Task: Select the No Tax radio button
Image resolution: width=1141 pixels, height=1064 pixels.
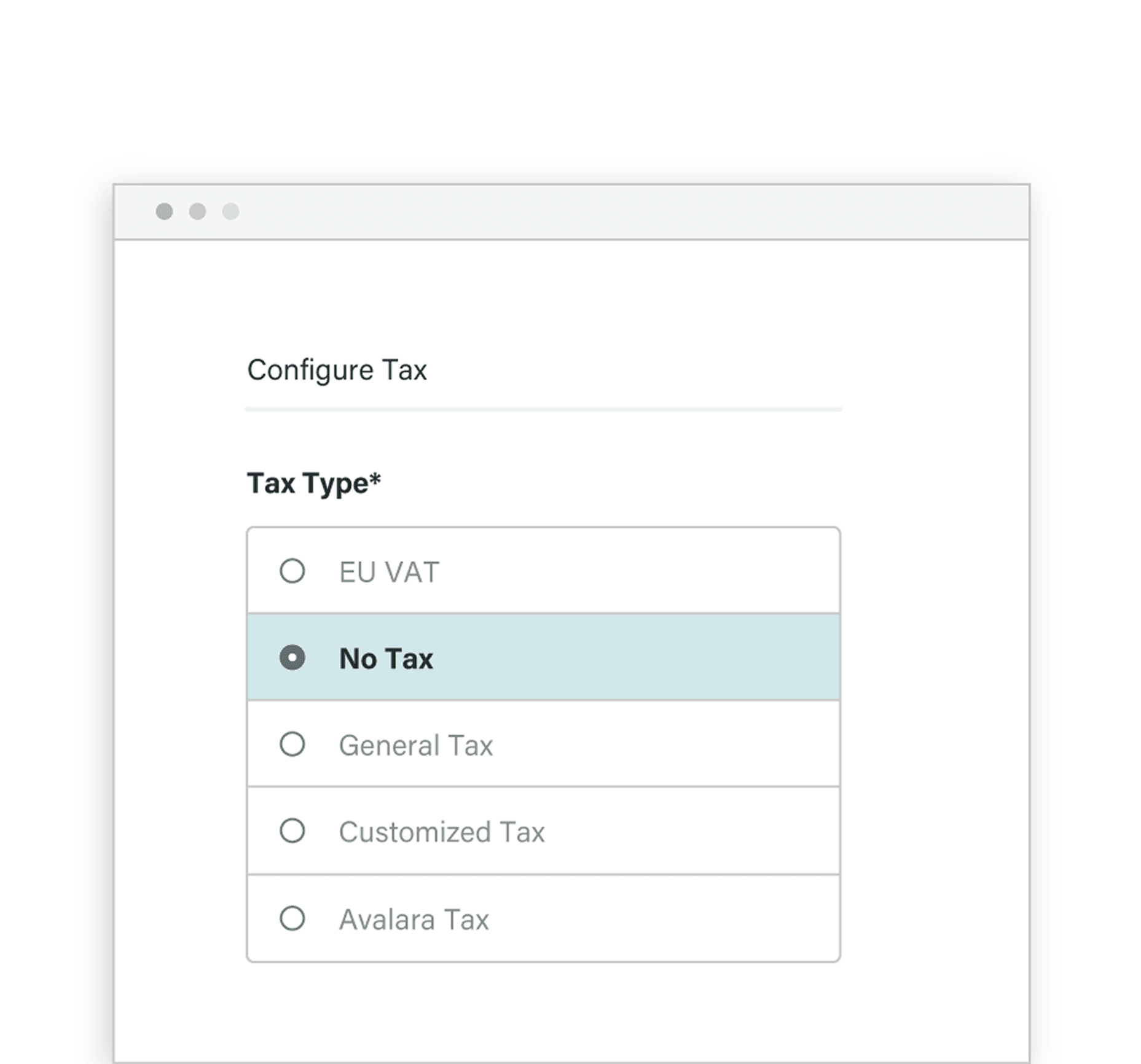Action: pos(293,658)
